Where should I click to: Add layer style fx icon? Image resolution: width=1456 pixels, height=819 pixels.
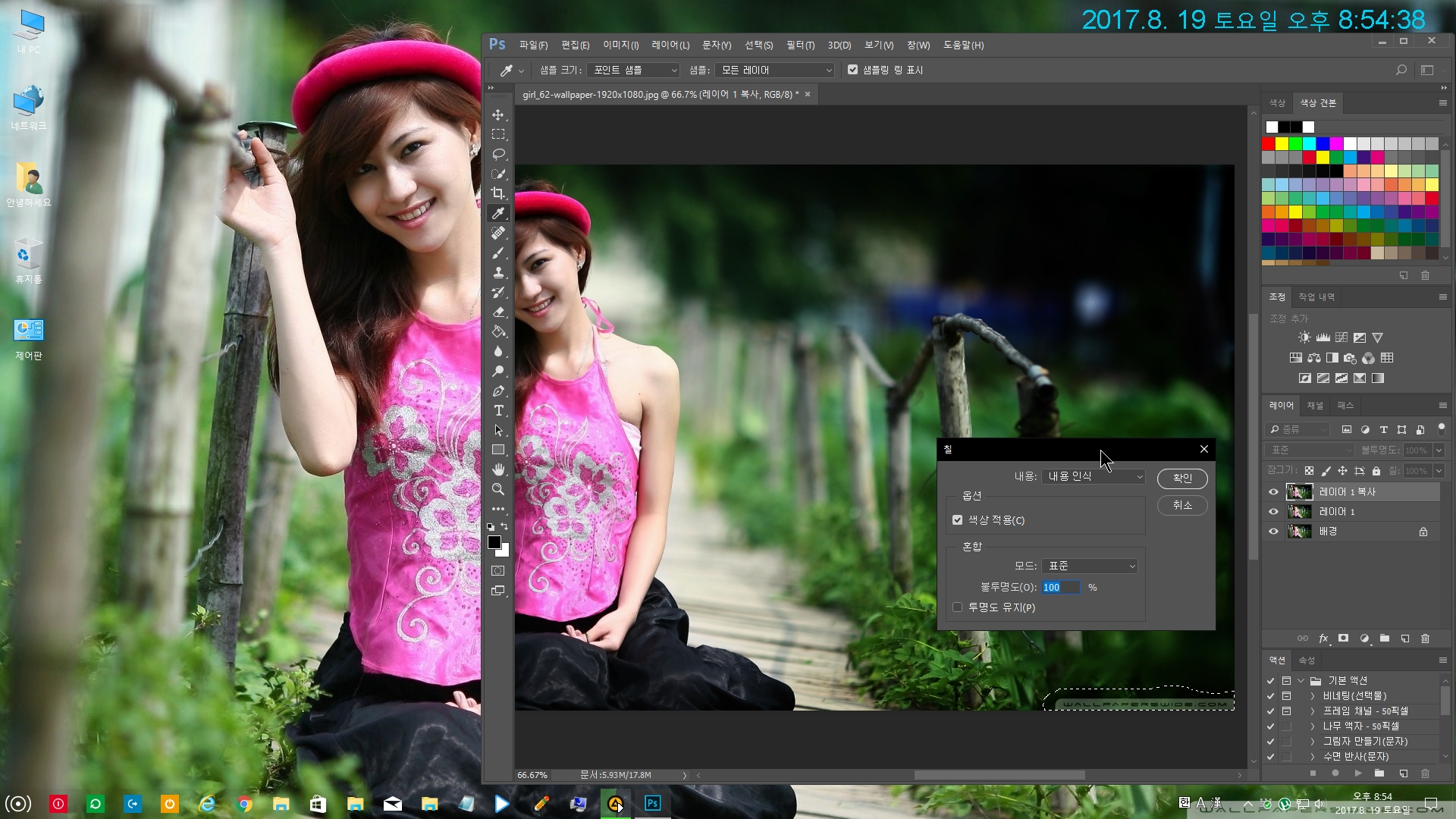pos(1323,639)
